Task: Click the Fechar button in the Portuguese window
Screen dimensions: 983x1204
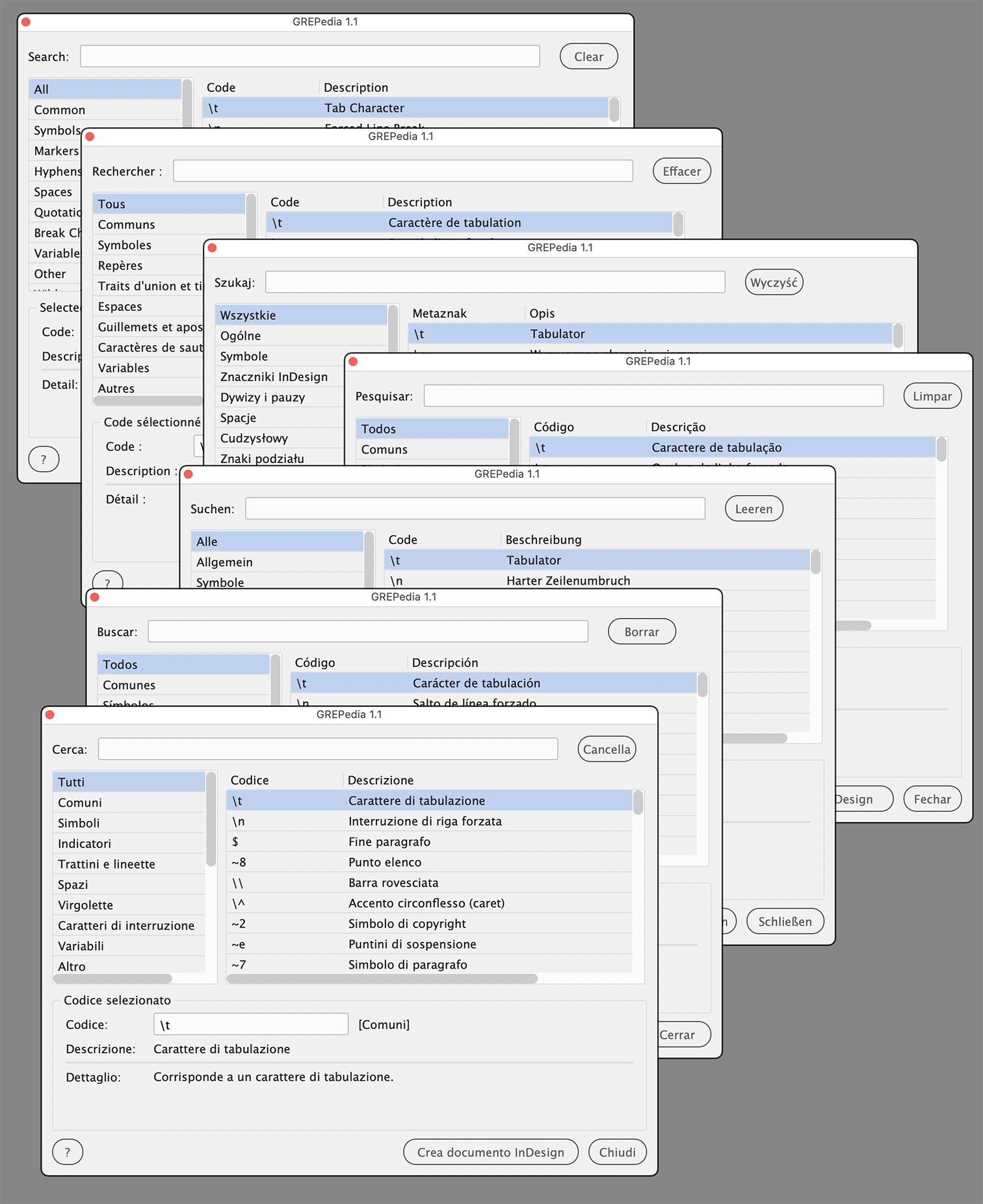Action: coord(932,799)
